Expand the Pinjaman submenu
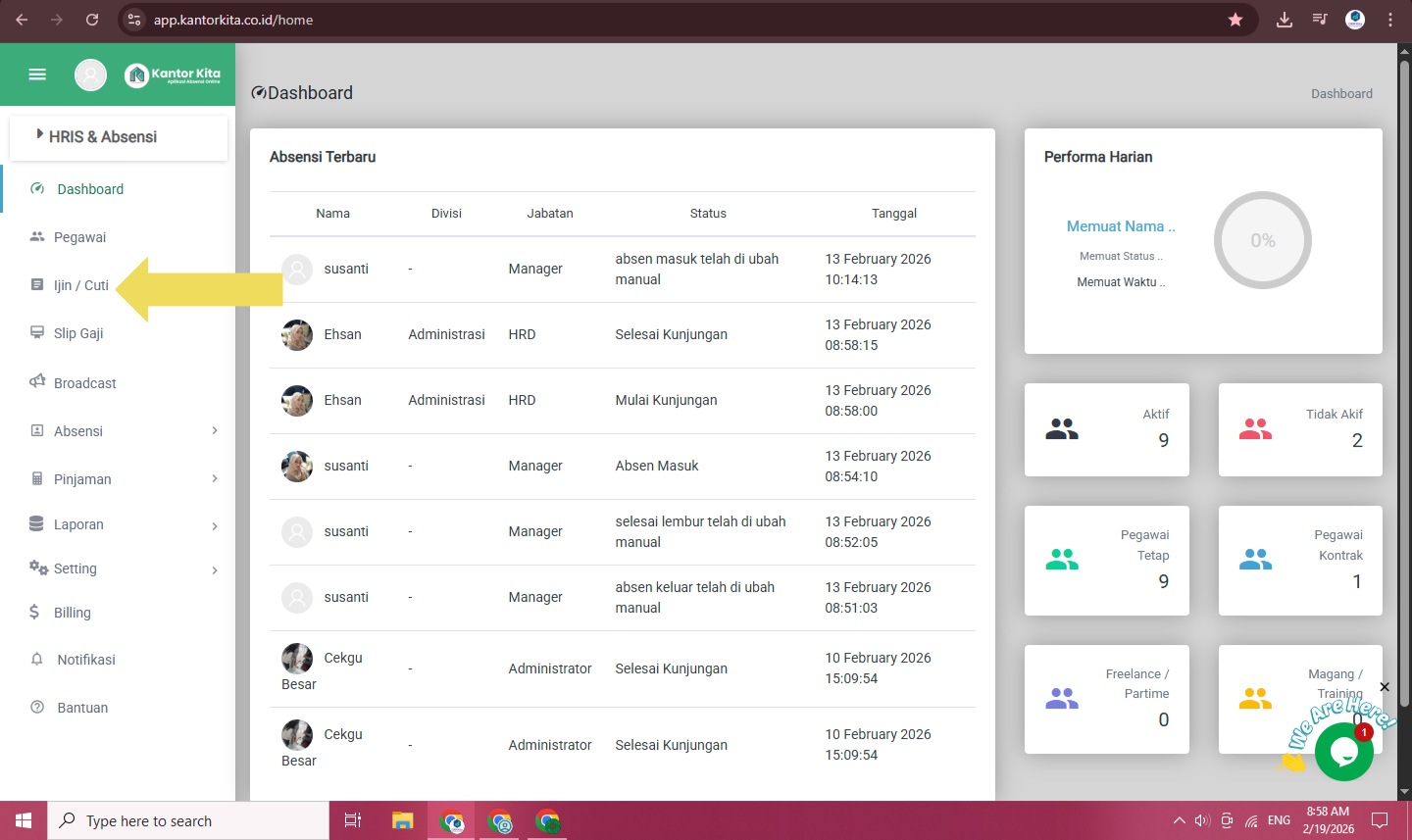Viewport: 1412px width, 840px height. click(215, 479)
